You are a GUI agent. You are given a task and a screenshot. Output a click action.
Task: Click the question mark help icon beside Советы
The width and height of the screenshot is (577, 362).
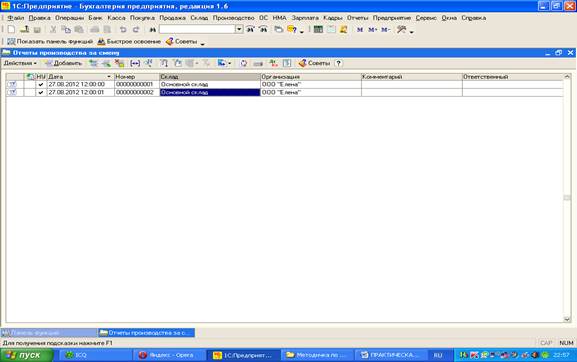339,63
